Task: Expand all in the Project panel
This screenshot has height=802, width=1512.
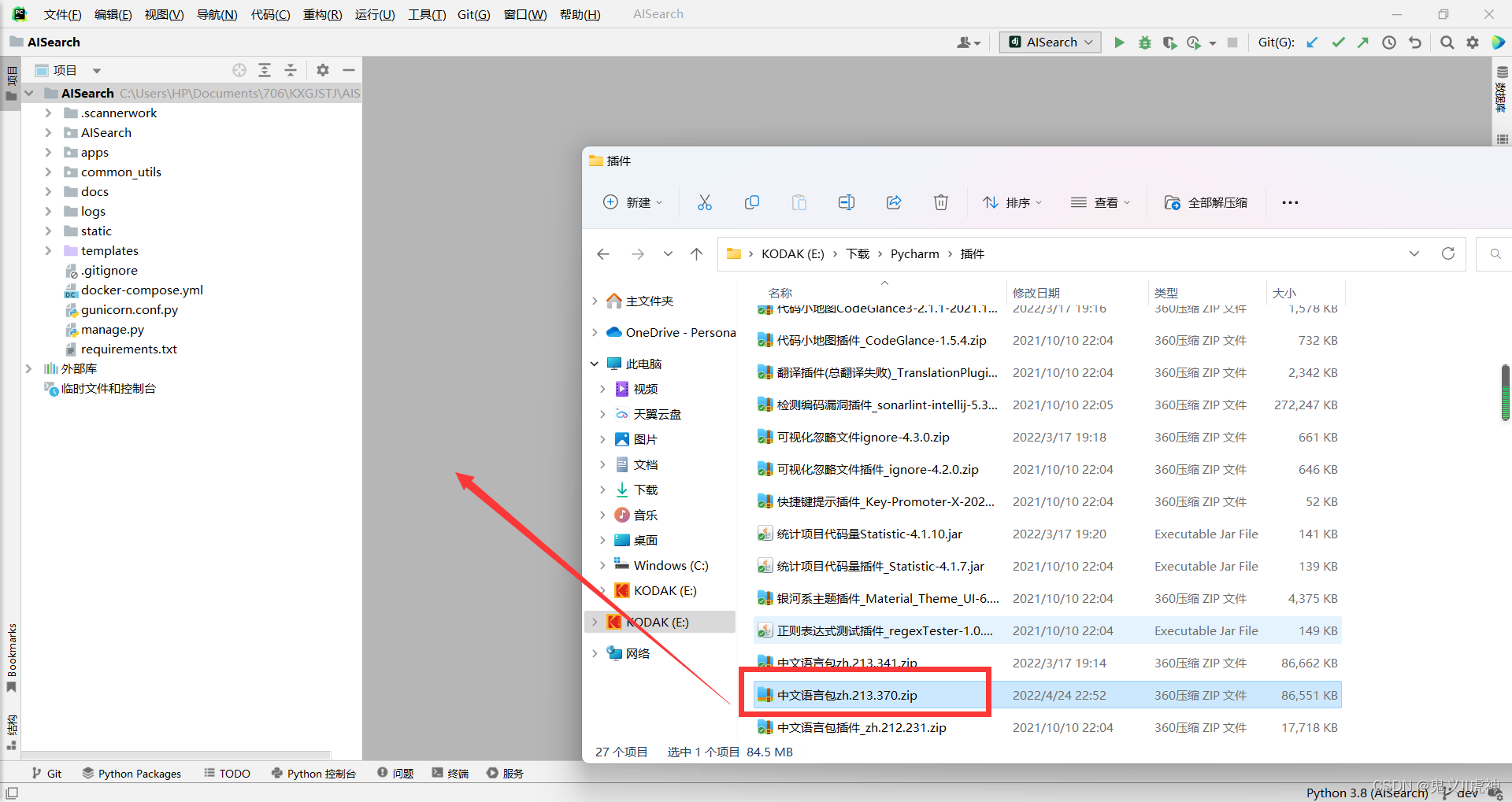Action: 265,70
